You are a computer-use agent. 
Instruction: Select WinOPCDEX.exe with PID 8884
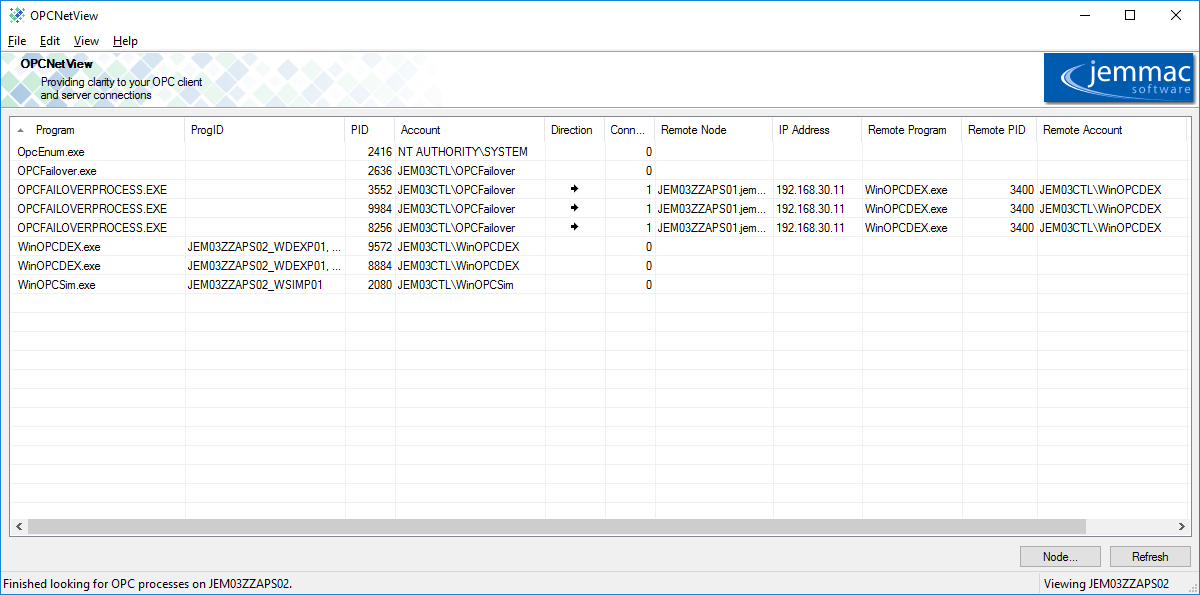pos(598,265)
